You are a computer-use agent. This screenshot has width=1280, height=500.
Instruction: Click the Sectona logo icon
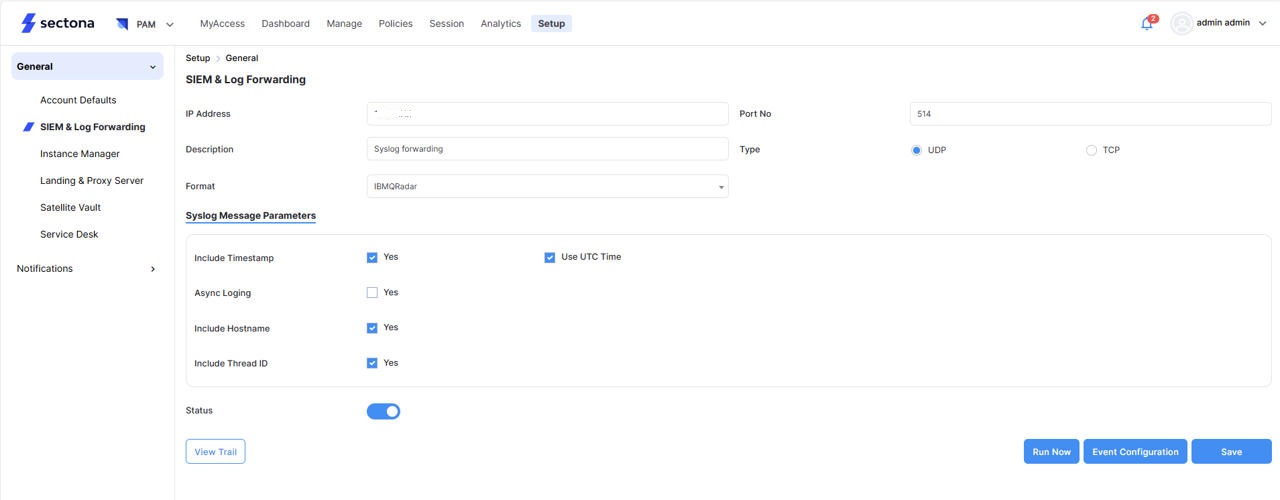click(28, 23)
